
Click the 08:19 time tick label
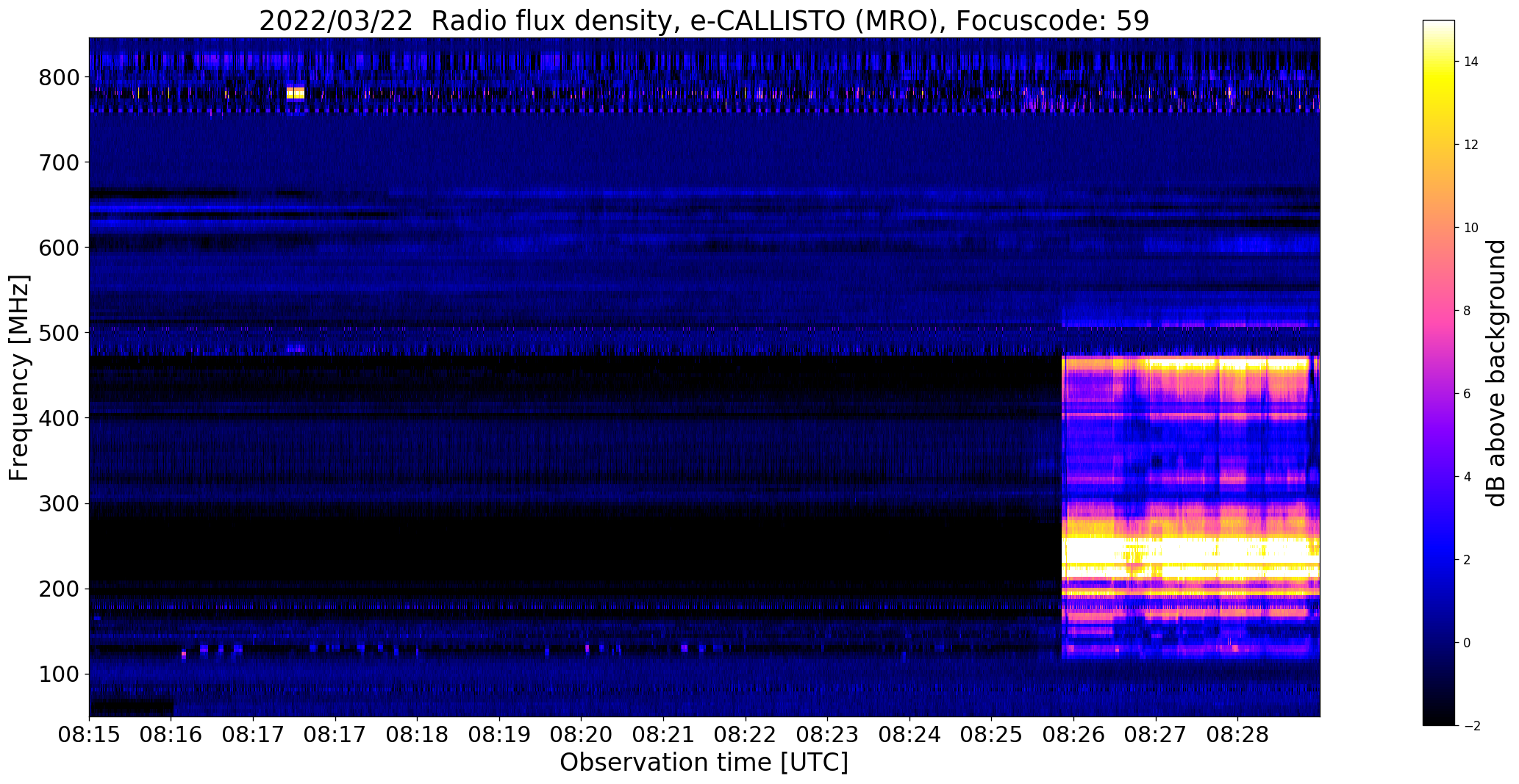pos(499,736)
